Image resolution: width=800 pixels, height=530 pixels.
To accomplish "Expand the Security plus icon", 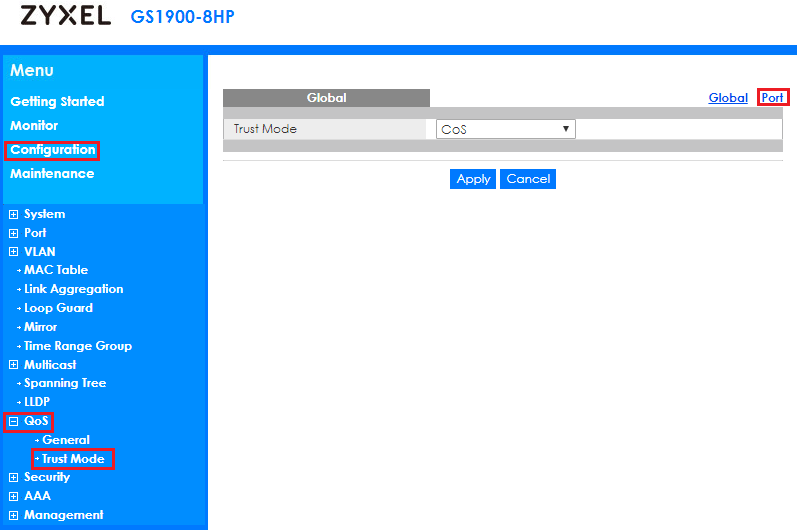I will pyautogui.click(x=14, y=478).
